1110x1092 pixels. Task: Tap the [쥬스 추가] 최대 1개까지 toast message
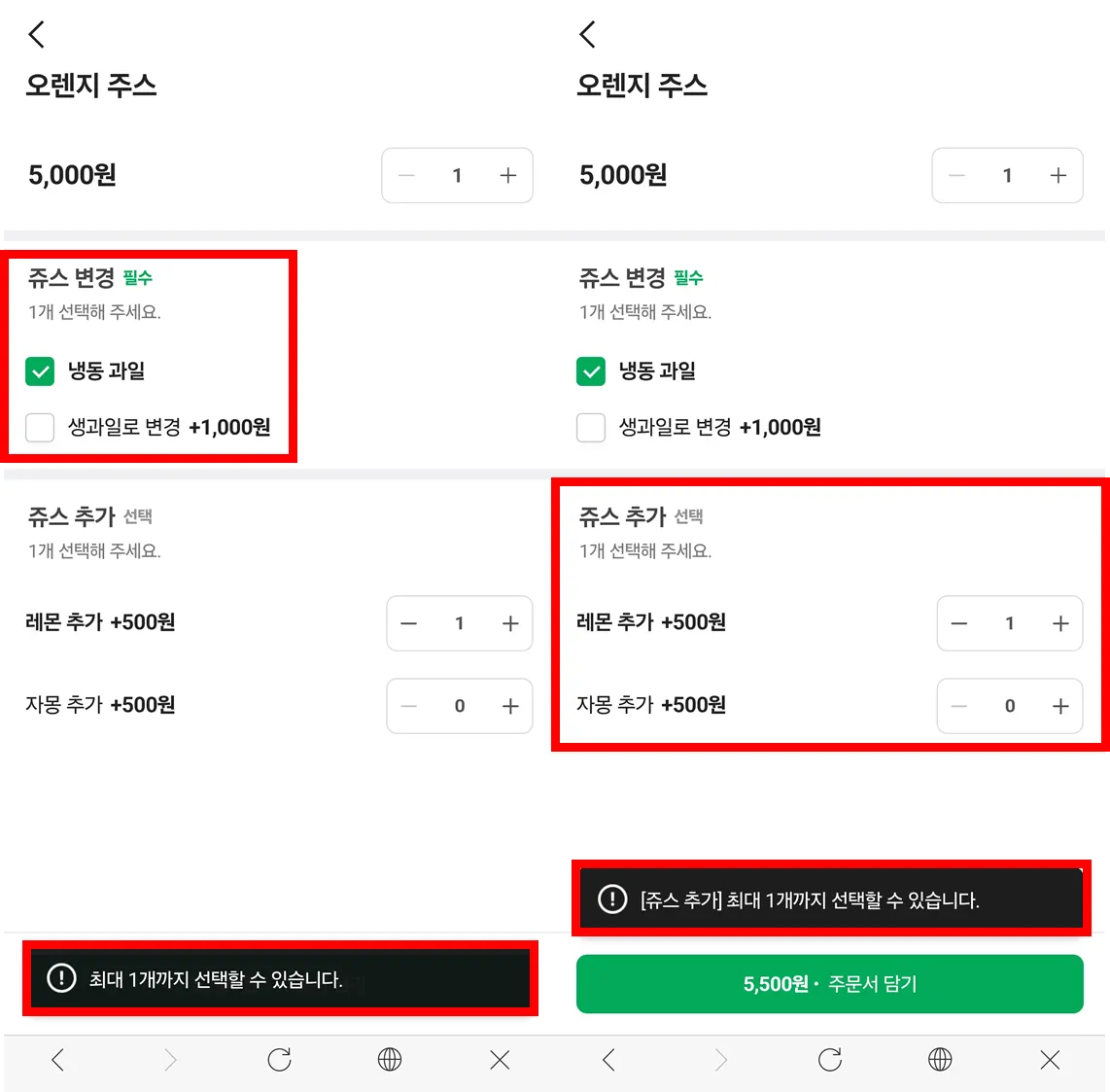coord(831,899)
